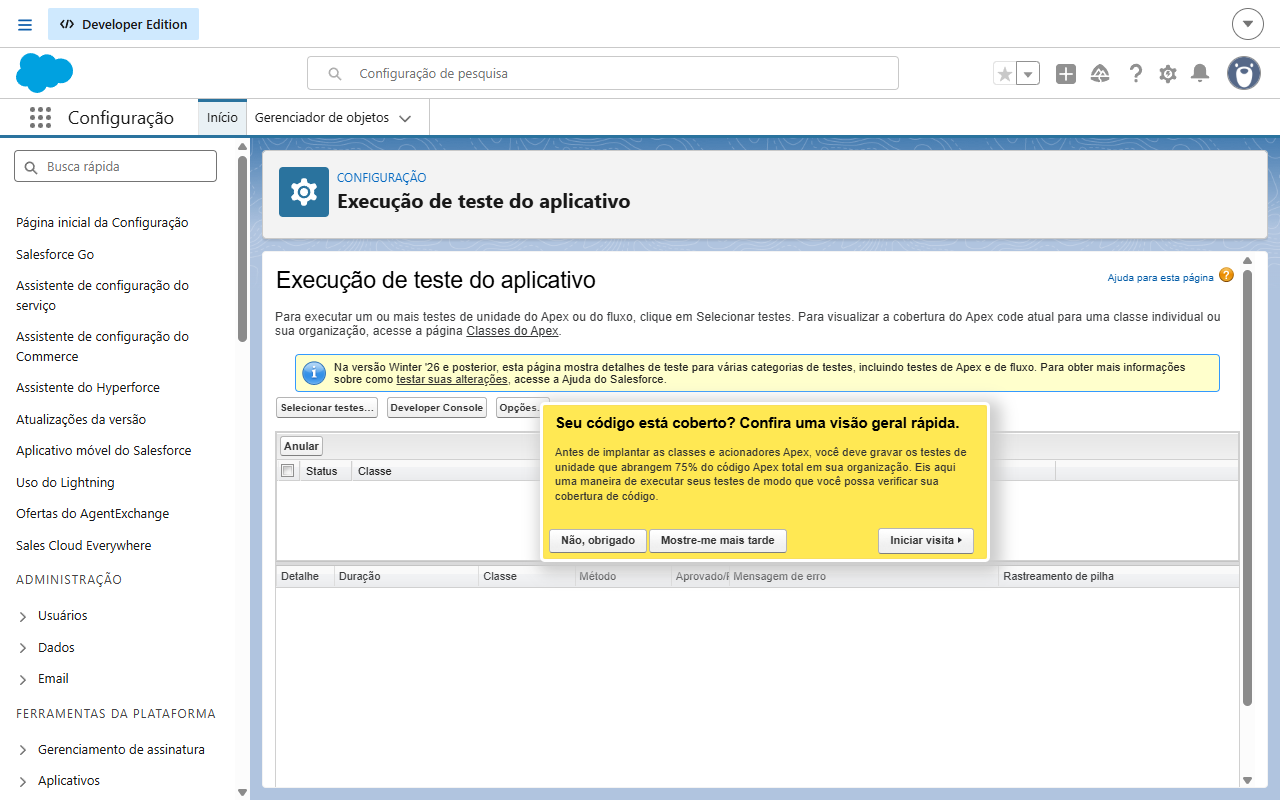
Task: Open the App Launcher dots icon
Action: (40, 117)
